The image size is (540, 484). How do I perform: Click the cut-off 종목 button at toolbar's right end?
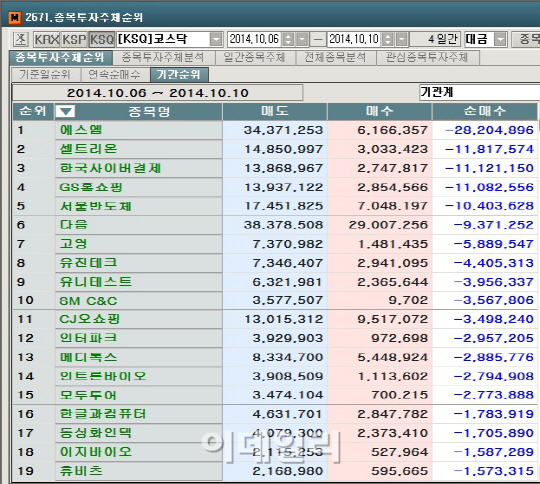(526, 39)
